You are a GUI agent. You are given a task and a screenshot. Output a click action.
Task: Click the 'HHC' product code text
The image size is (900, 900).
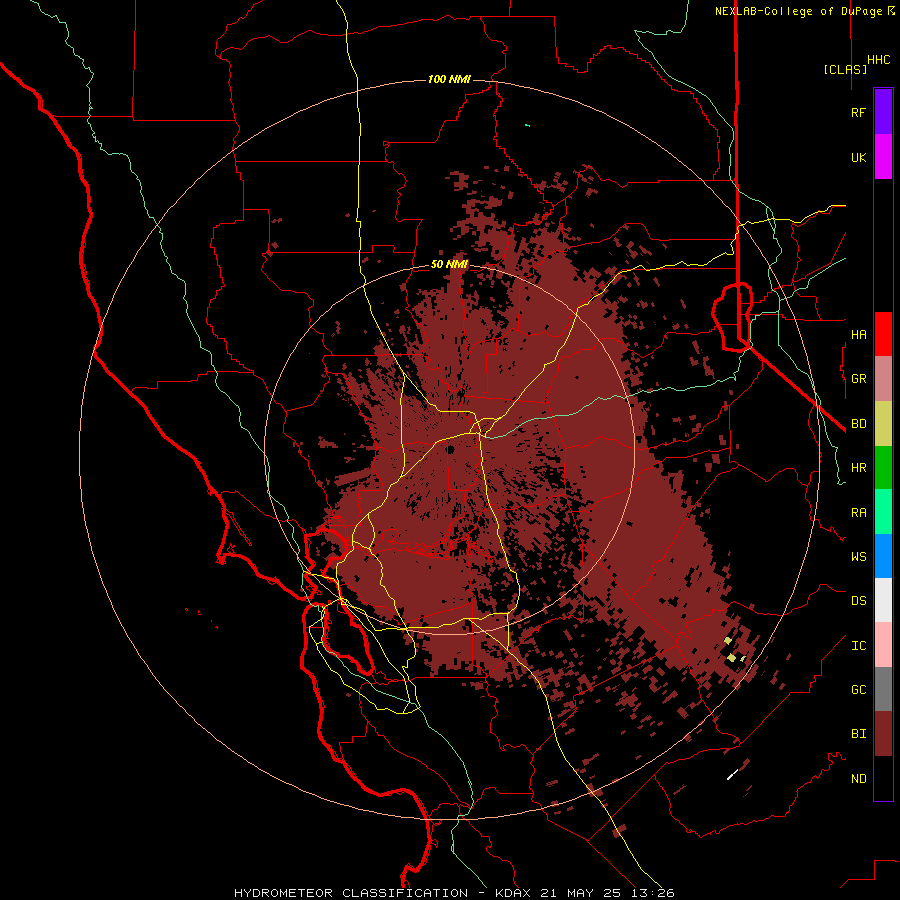(879, 60)
